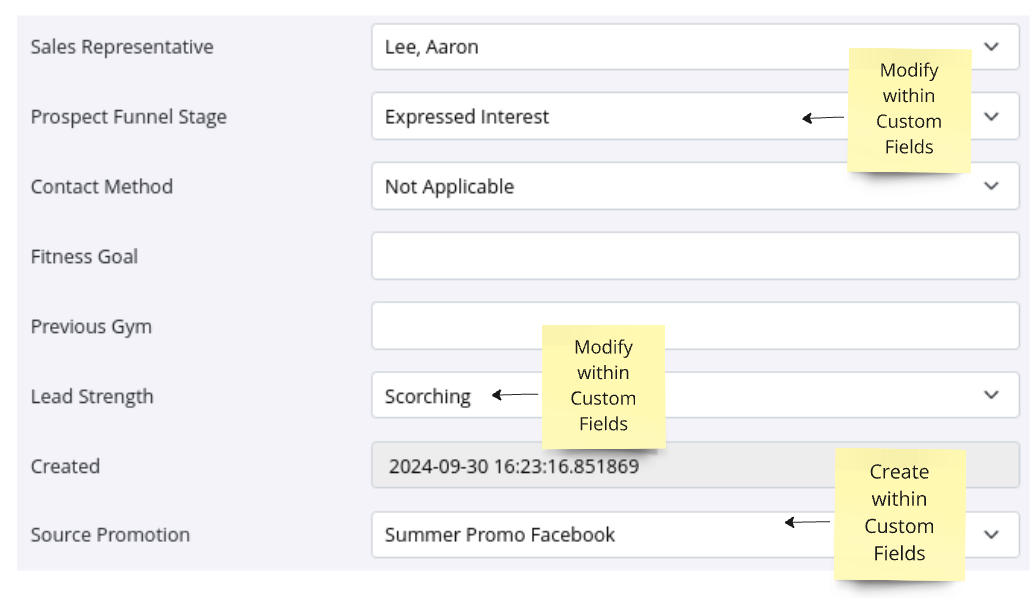Expand the Sales Representative dropdown chevron

click(991, 47)
